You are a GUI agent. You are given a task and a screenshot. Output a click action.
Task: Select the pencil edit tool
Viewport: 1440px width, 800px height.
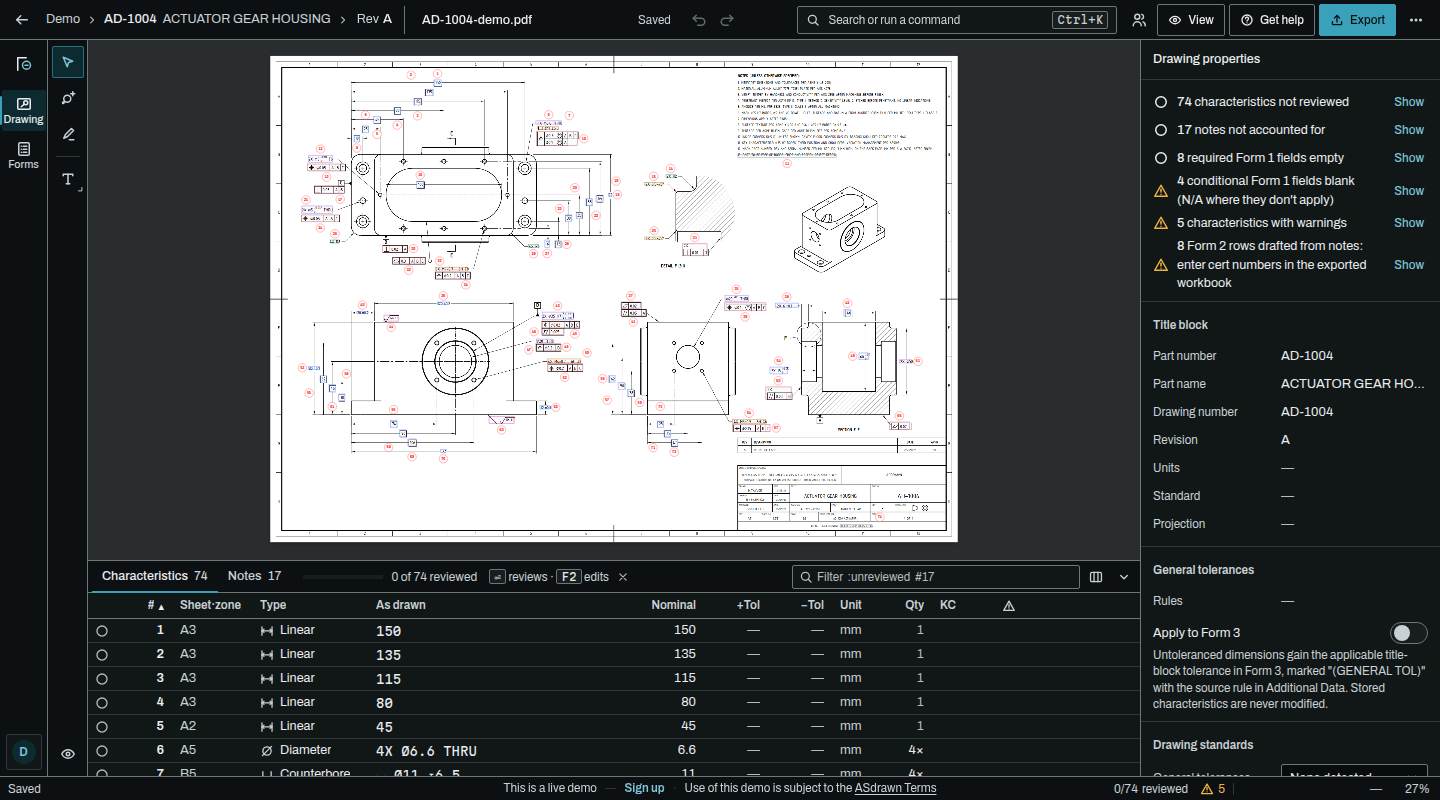pos(68,134)
